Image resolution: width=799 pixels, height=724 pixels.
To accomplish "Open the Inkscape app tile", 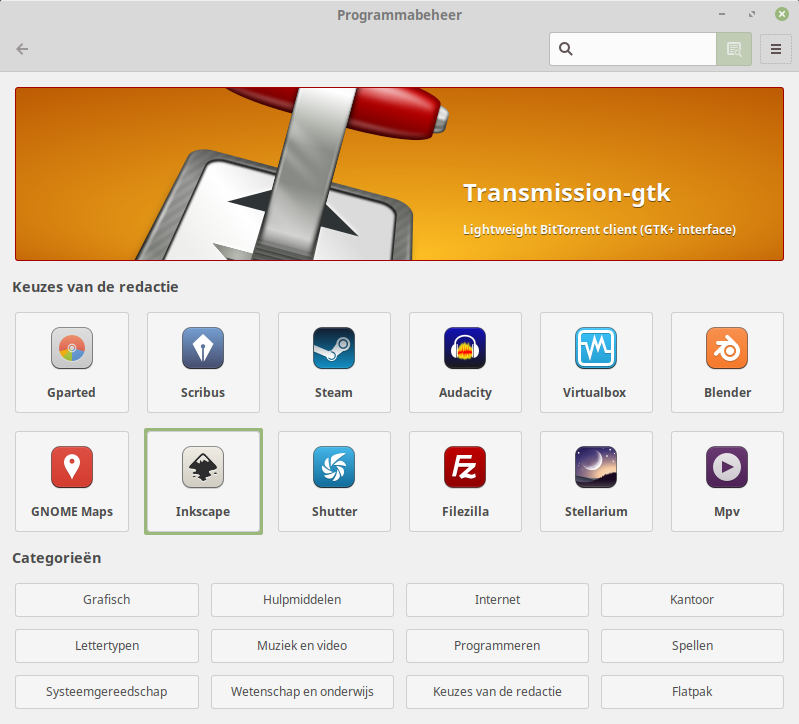I will pos(203,481).
